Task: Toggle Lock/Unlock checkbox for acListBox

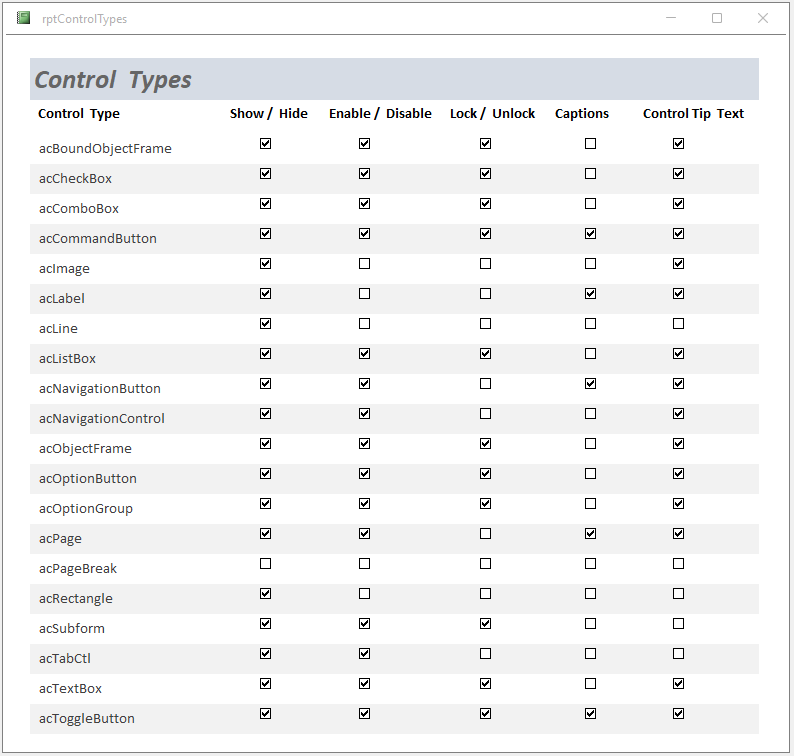Action: [485, 353]
